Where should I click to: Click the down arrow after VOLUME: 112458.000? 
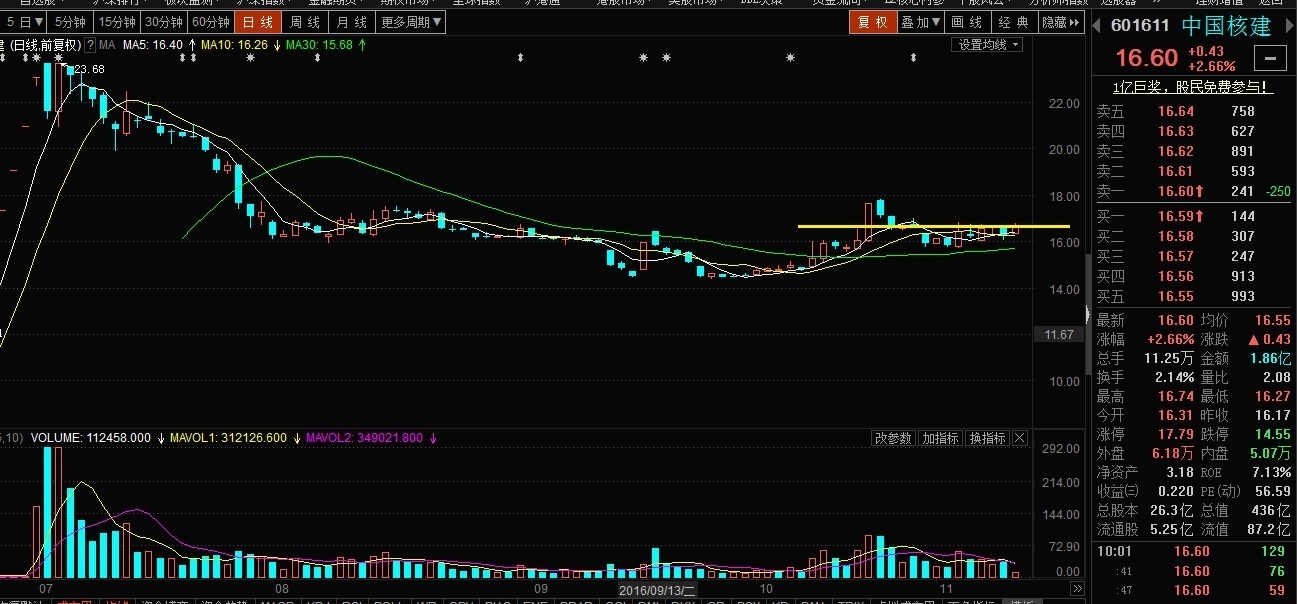161,438
